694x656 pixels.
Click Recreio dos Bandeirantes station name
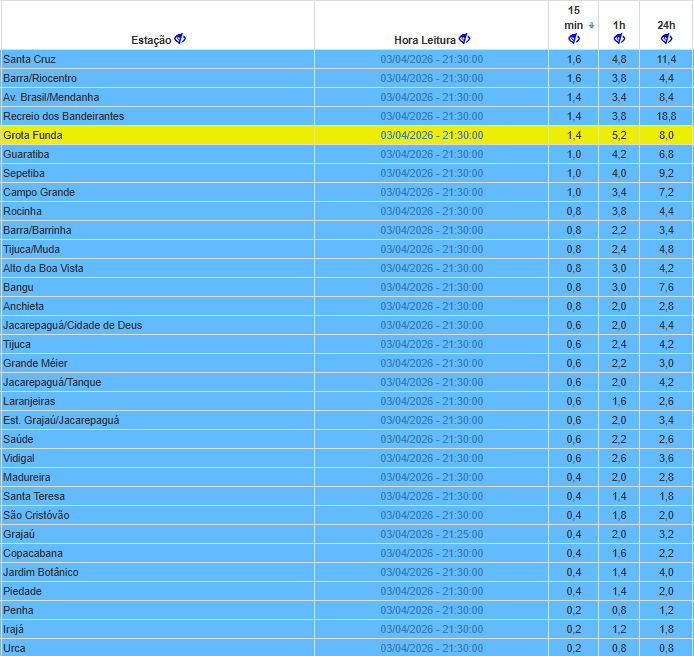click(x=63, y=116)
